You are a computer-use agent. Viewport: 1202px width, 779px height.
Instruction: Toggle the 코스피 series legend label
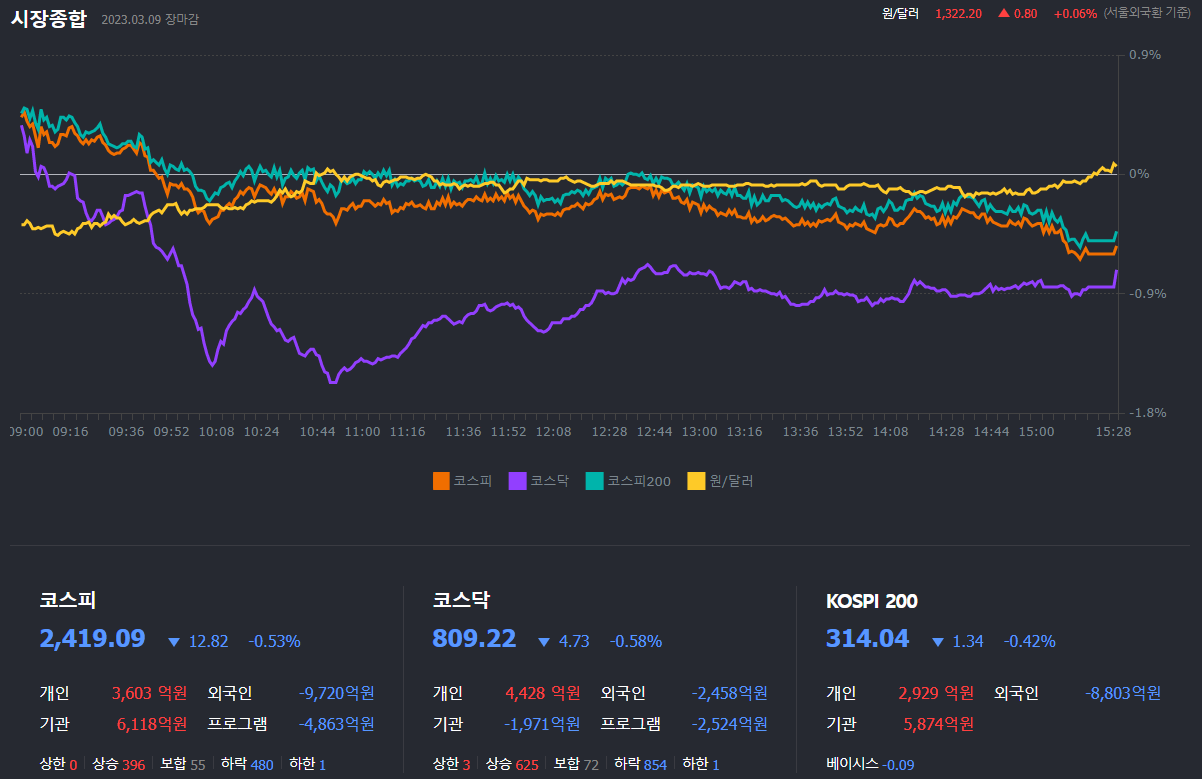tap(473, 481)
